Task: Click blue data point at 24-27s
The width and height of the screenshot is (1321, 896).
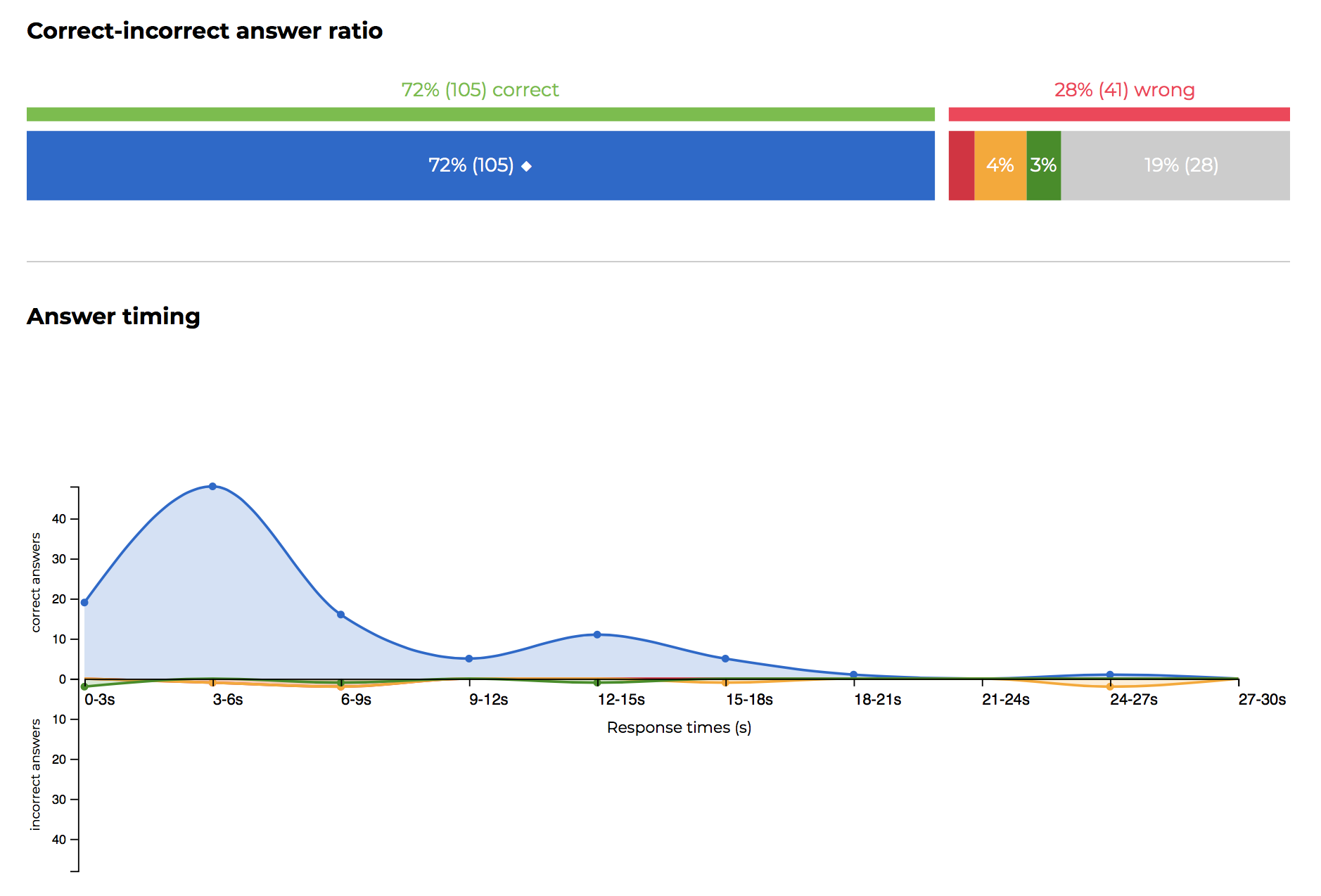Action: [x=1110, y=674]
